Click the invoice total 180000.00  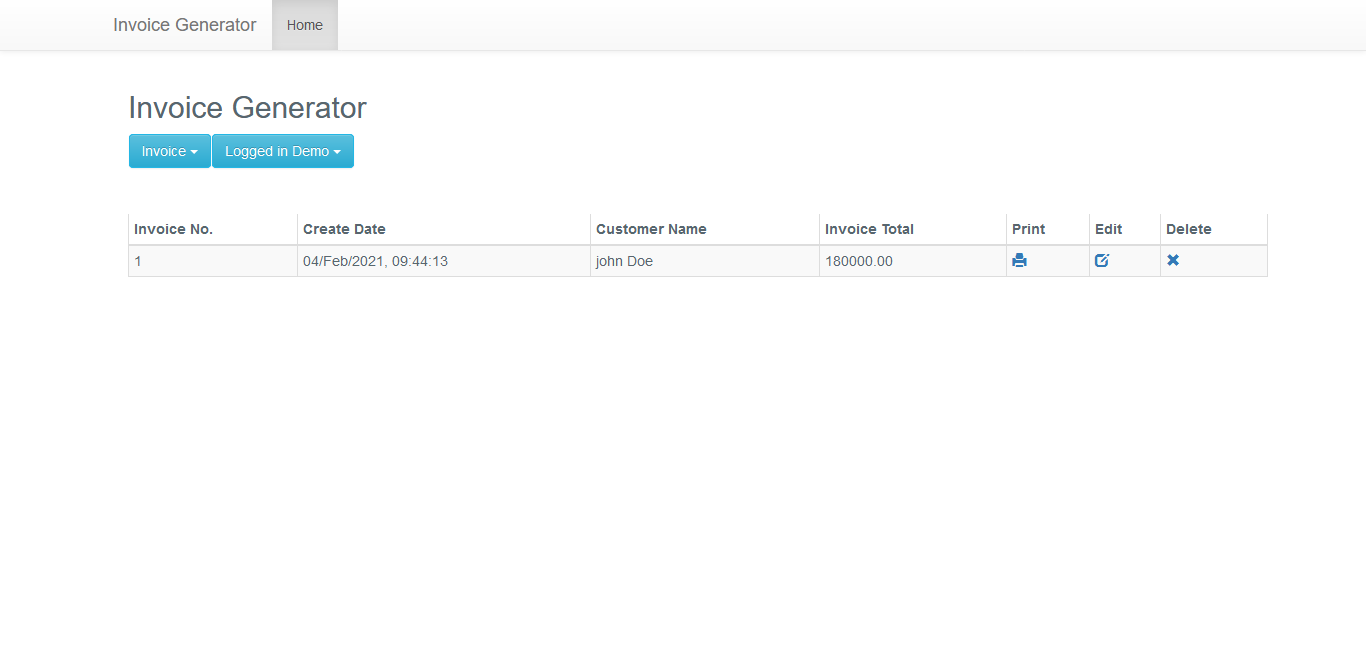[x=859, y=261]
